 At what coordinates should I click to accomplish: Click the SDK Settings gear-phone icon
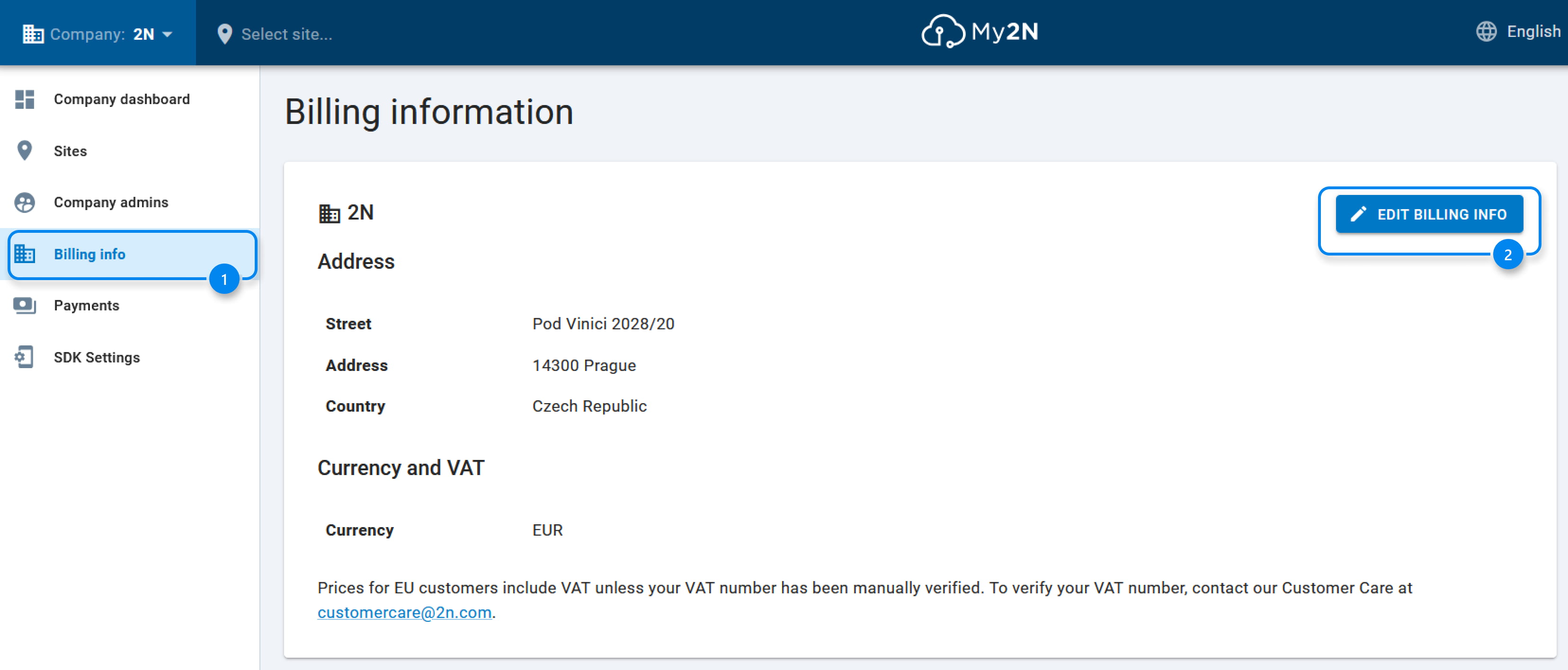(24, 357)
